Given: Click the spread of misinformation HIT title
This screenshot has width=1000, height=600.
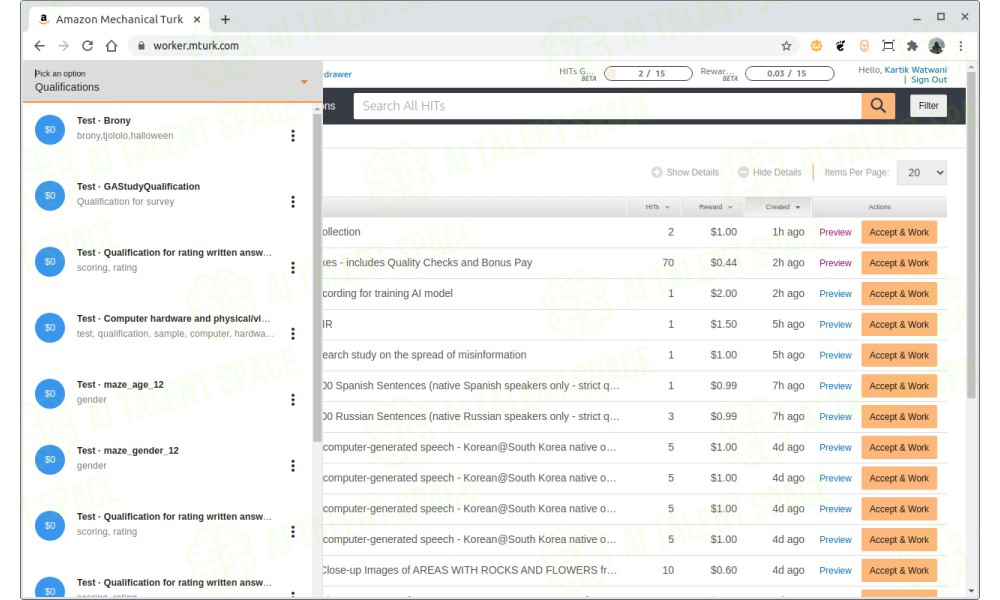Looking at the screenshot, I should coord(425,355).
